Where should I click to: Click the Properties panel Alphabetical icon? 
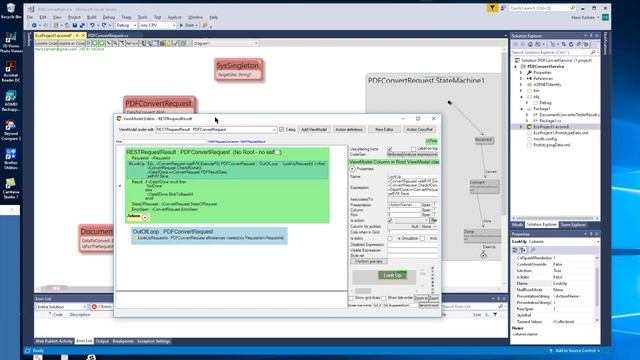(x=523, y=250)
